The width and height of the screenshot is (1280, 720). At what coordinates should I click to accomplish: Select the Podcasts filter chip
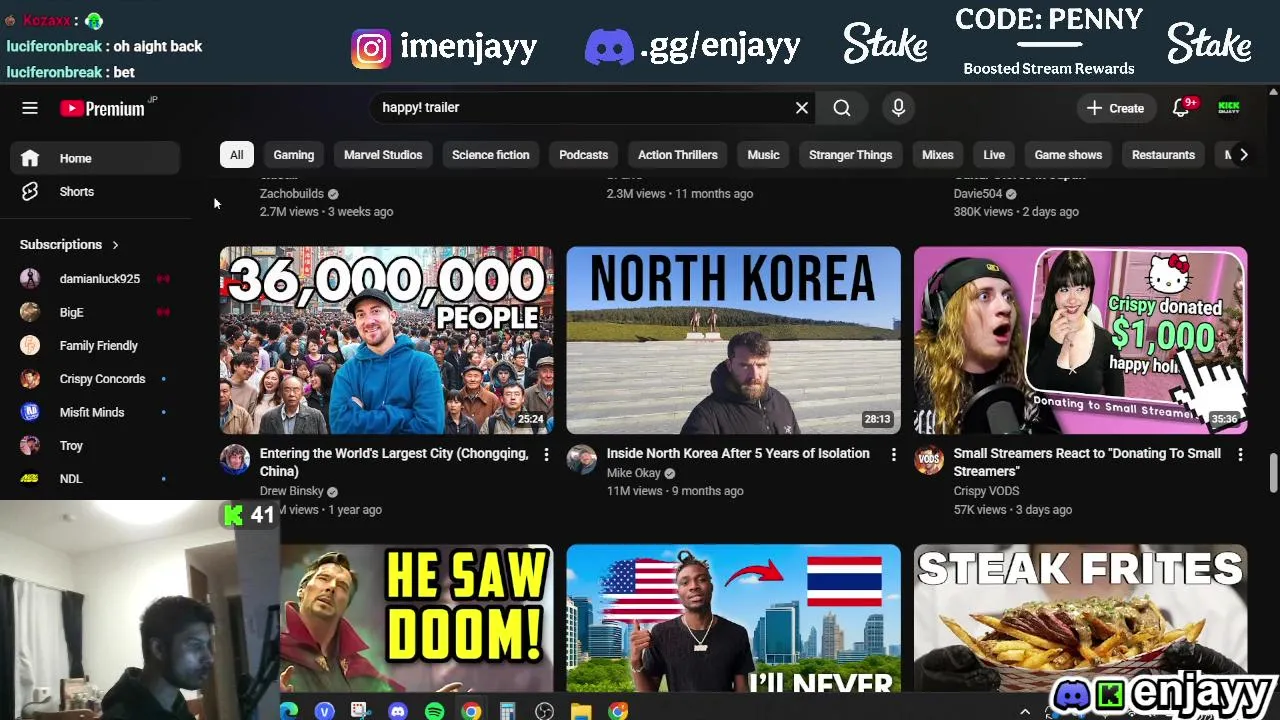pos(583,155)
